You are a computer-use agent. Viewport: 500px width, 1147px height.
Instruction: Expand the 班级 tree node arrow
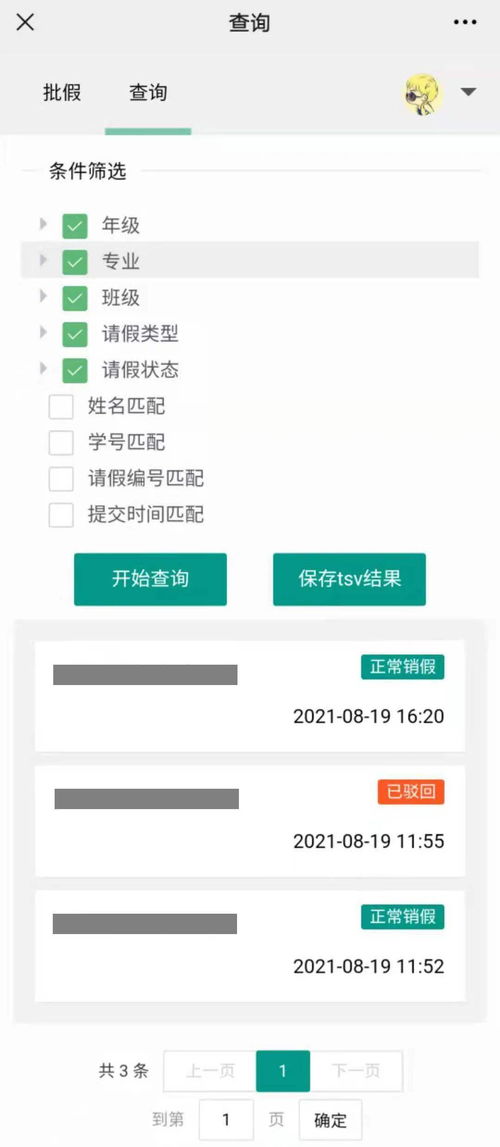click(43, 296)
